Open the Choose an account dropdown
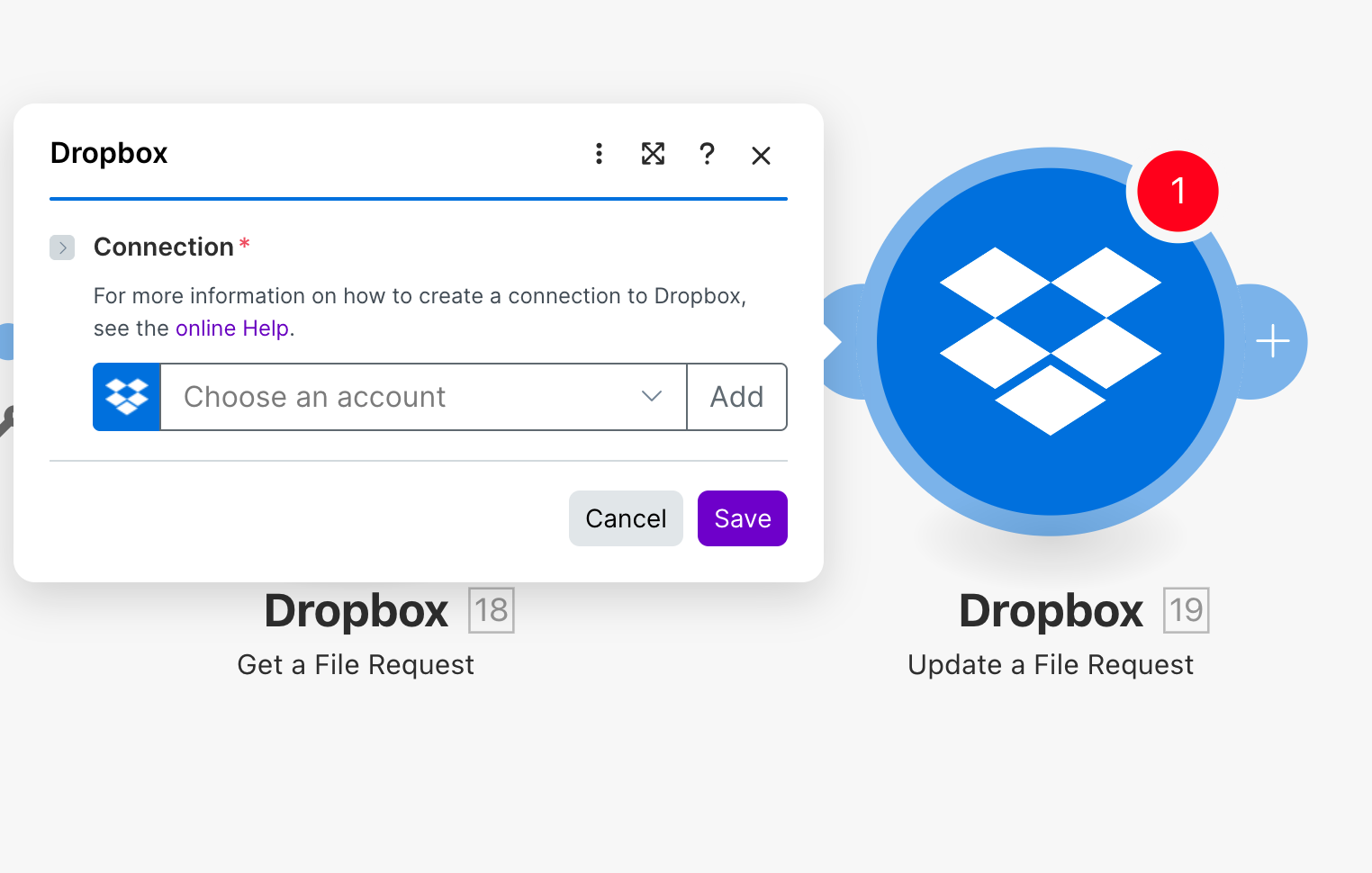Viewport: 1372px width, 873px height. point(423,397)
